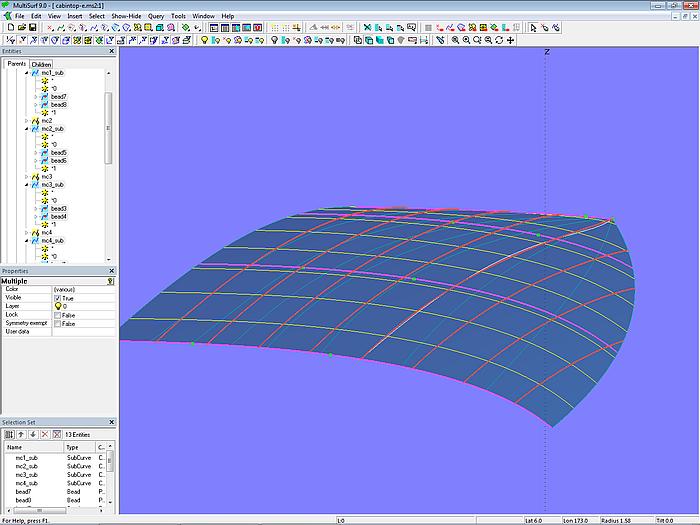Move selection up with arrow icon
Screen dimensions: 700x525
point(20,434)
